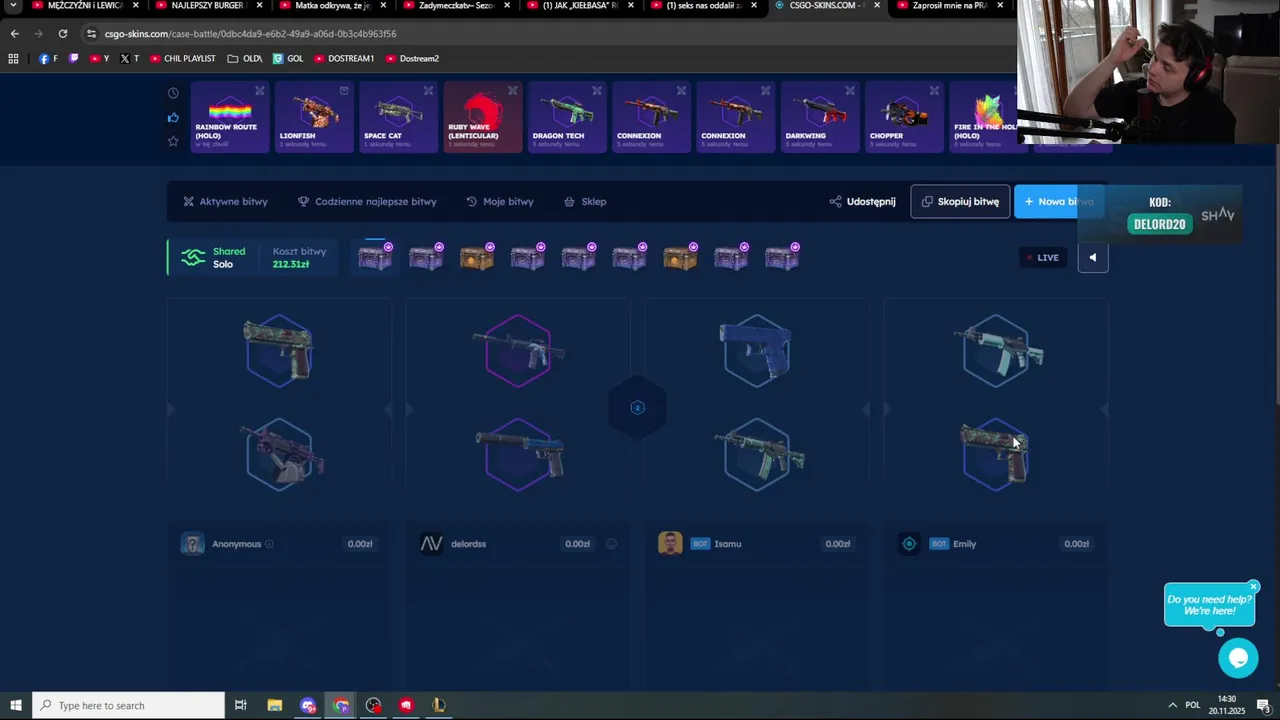Reload the page
The width and height of the screenshot is (1280, 720).
[x=62, y=33]
